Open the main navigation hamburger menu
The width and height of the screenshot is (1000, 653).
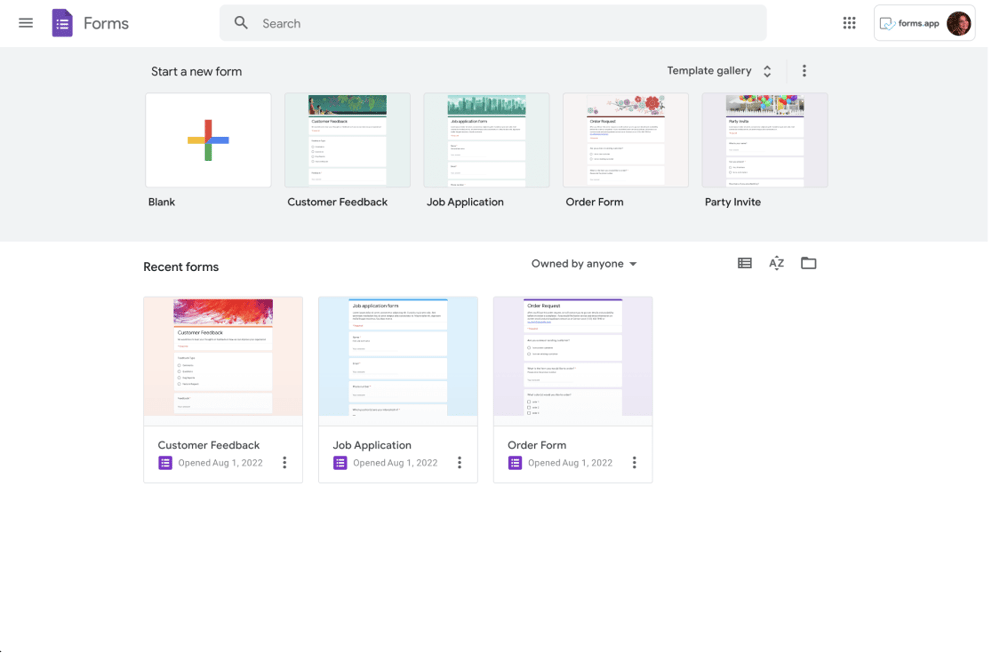point(25,22)
